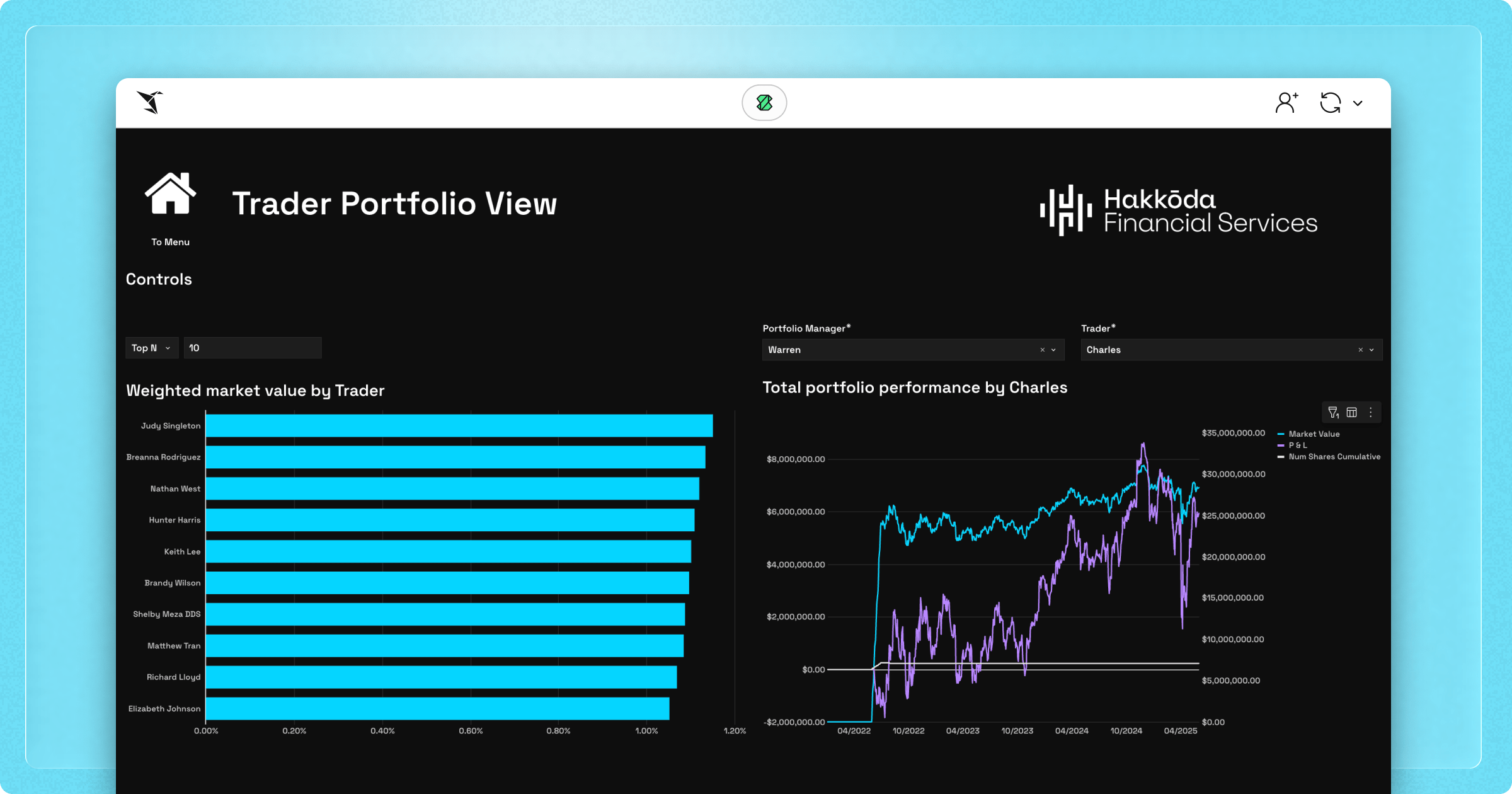
Task: Click the add user icon
Action: click(1286, 103)
